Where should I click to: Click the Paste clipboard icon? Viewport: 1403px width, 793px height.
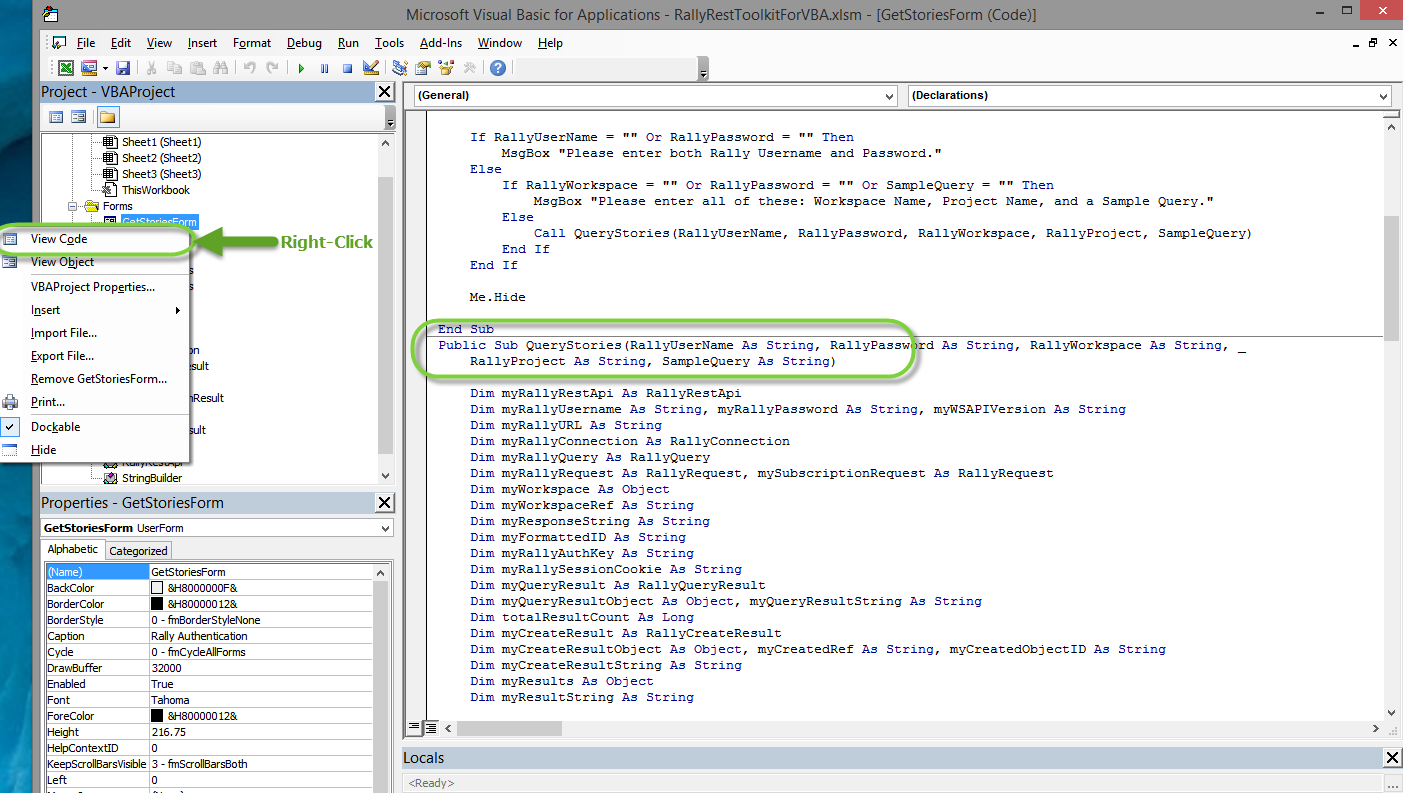[197, 68]
